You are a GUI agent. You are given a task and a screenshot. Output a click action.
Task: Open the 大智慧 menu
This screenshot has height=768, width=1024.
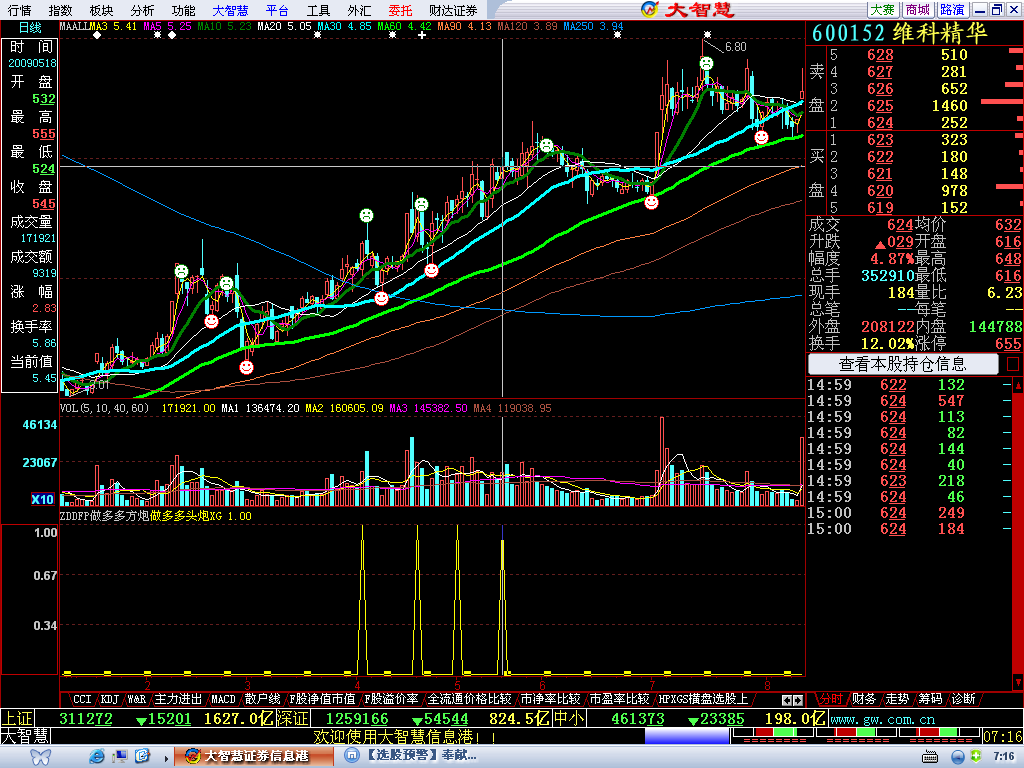tap(231, 10)
